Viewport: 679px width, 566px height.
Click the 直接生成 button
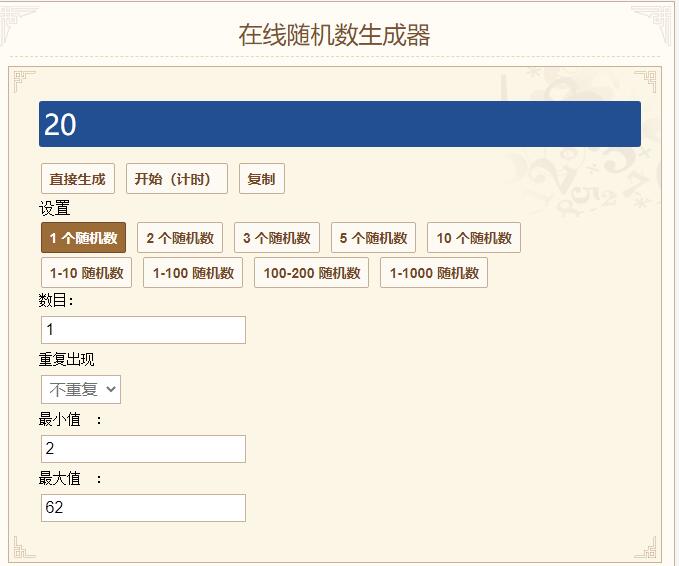pos(78,178)
